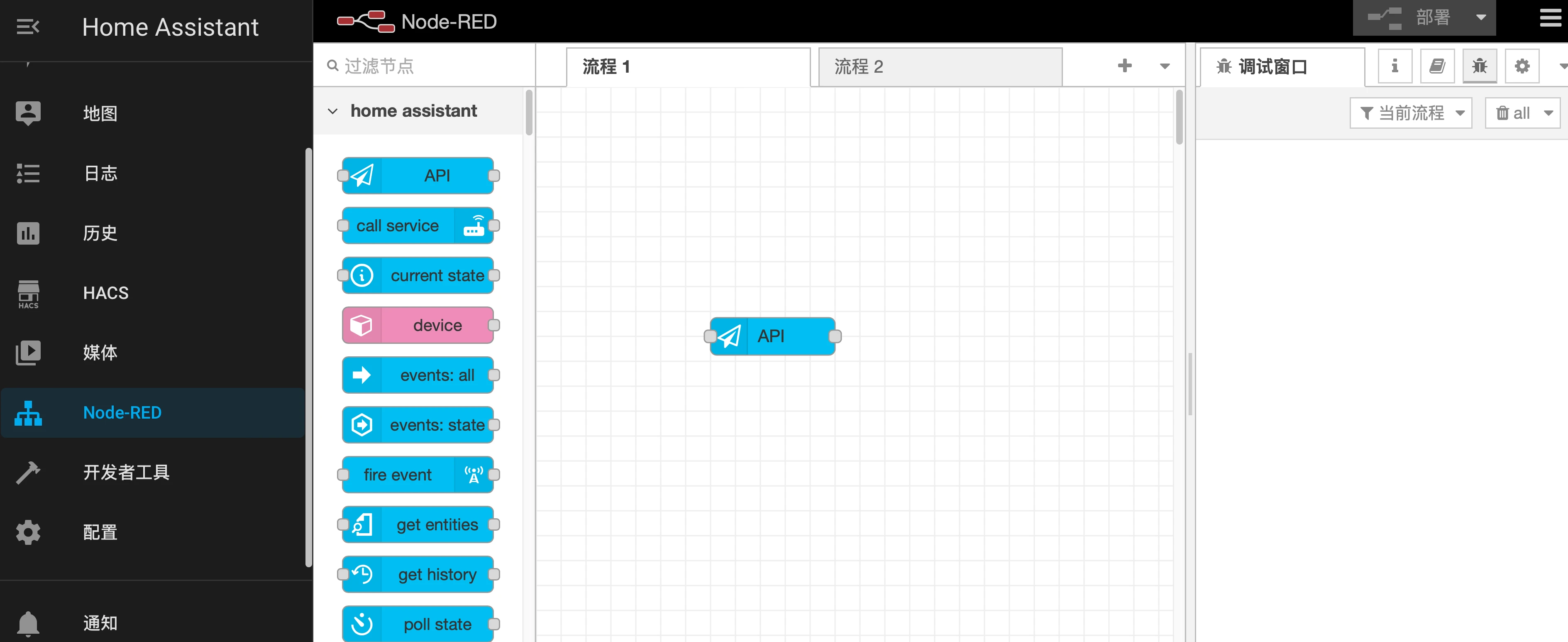Collapse the home assistant palette category
Viewport: 1568px width, 642px height.
pyautogui.click(x=334, y=111)
